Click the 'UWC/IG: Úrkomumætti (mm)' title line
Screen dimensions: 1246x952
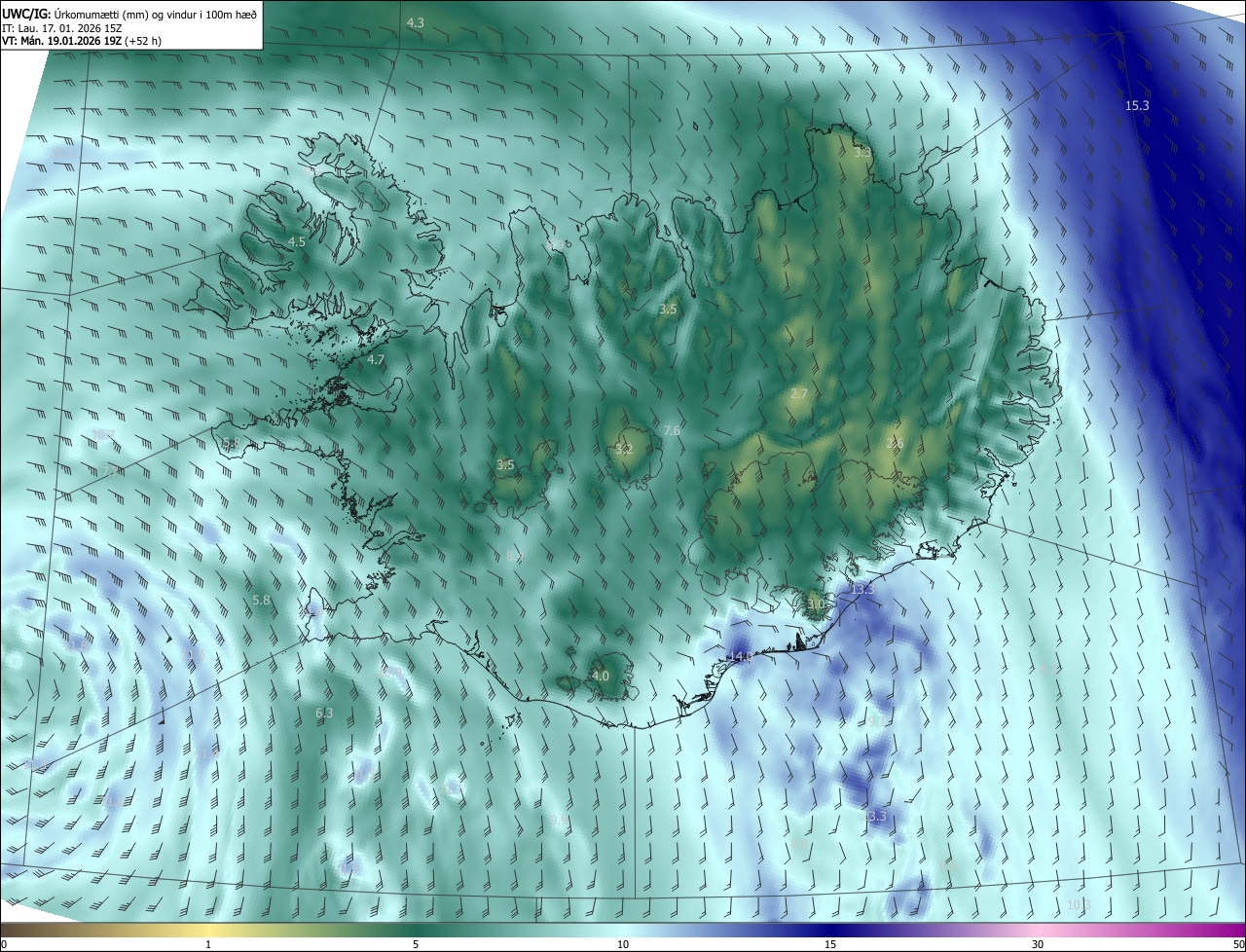(128, 13)
